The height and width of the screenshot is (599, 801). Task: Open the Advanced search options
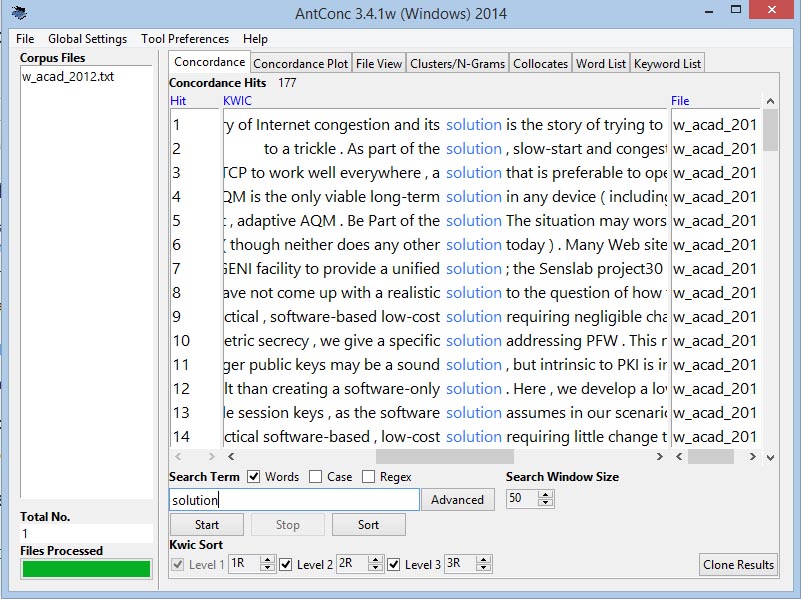pos(457,499)
